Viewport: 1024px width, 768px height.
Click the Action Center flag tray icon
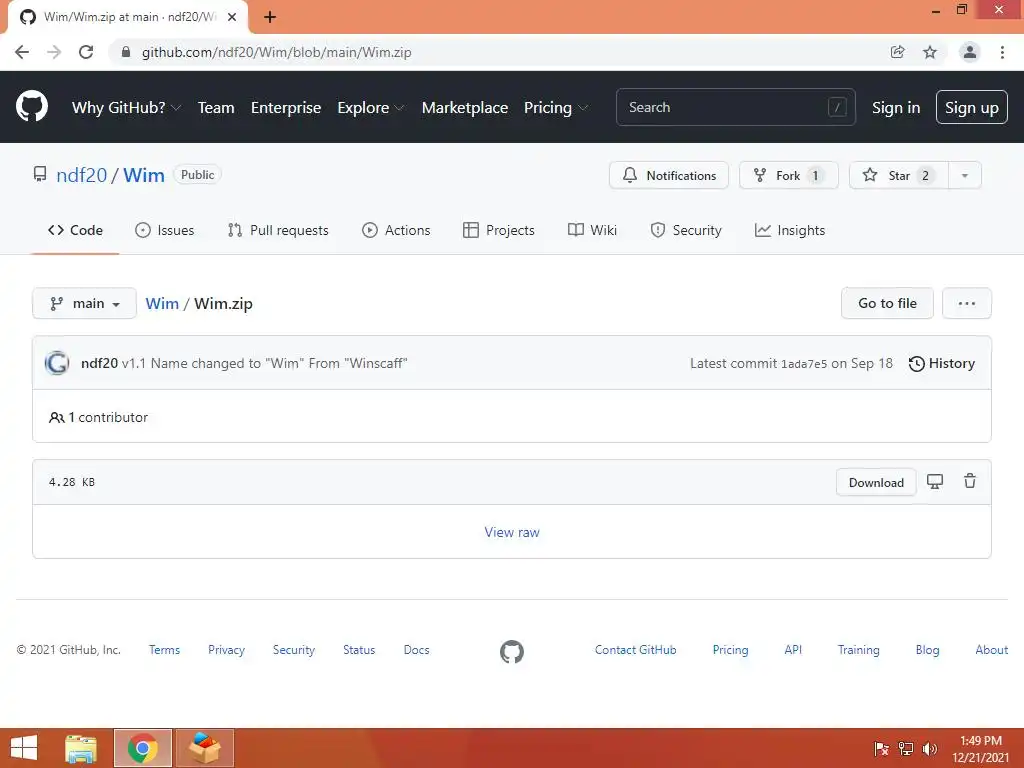[x=882, y=749]
